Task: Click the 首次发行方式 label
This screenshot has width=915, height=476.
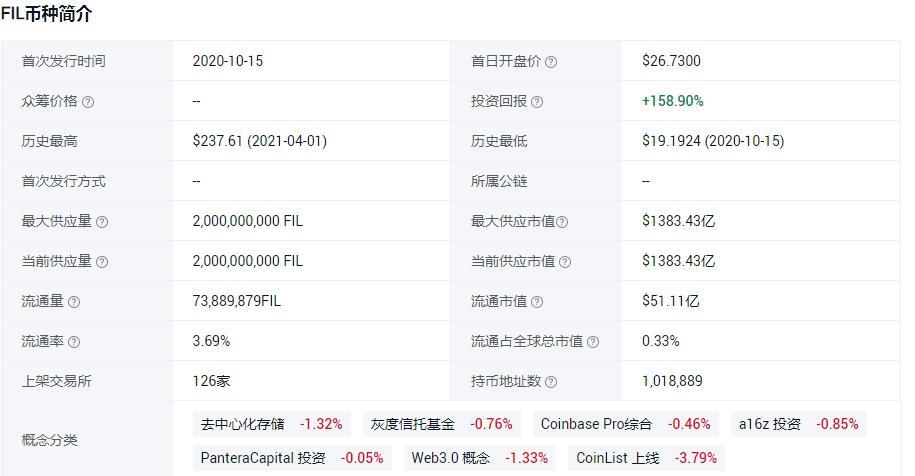Action: pos(64,181)
